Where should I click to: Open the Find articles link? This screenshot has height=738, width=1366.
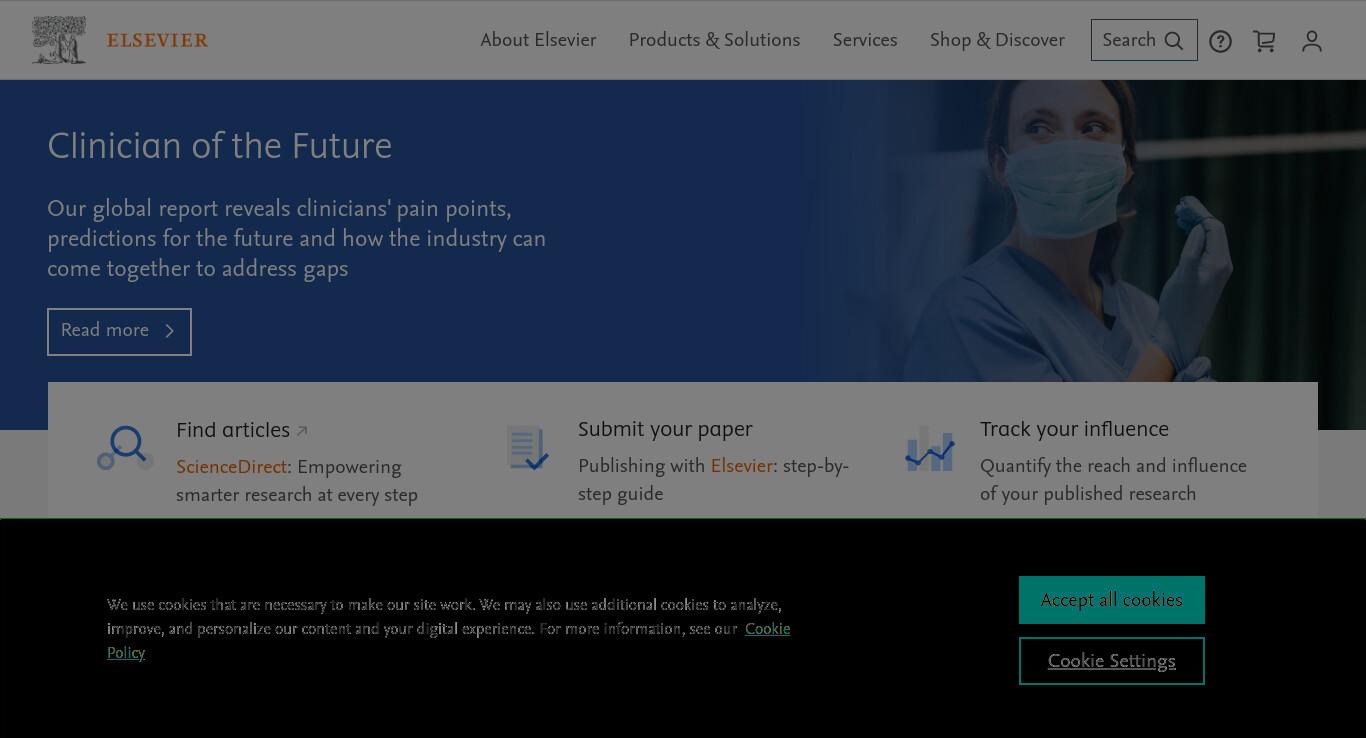233,430
